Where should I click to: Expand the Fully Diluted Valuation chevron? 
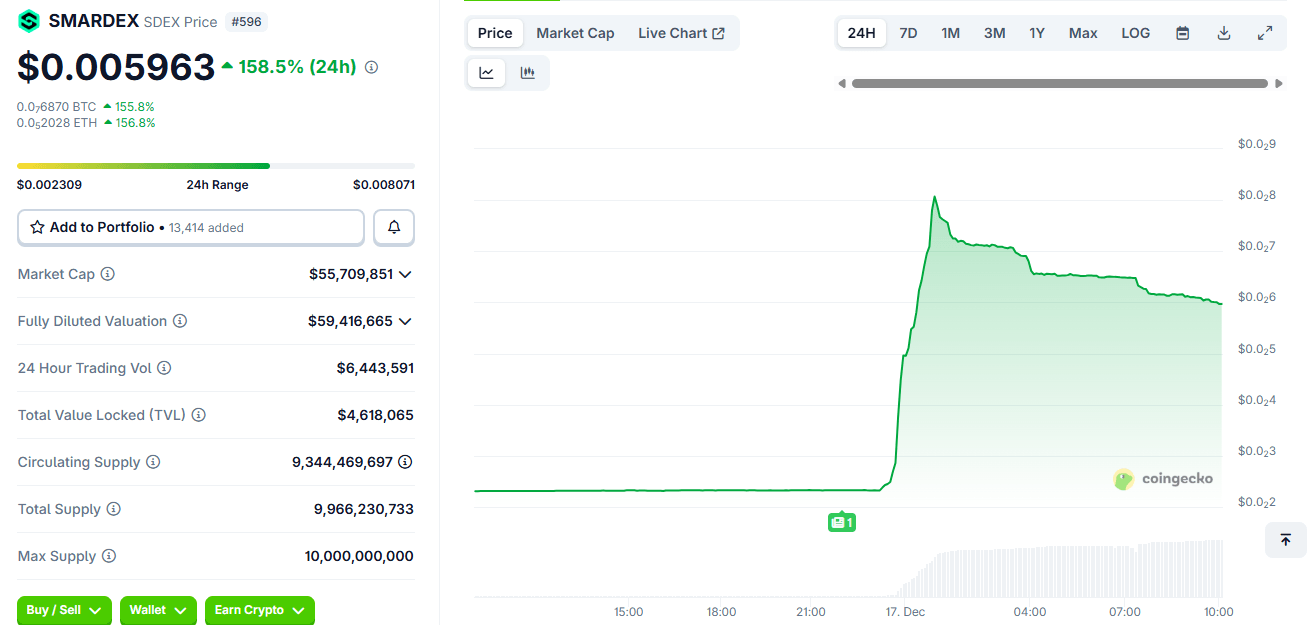click(x=405, y=321)
